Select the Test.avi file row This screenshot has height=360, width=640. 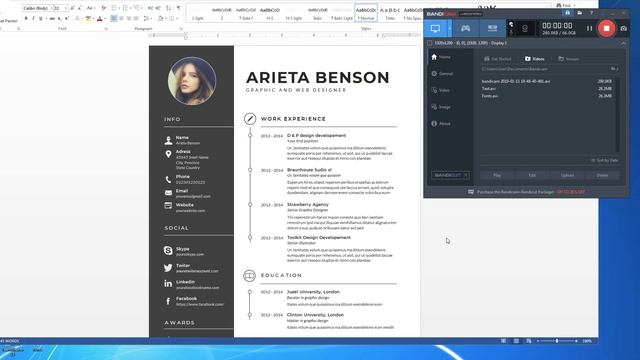(547, 89)
